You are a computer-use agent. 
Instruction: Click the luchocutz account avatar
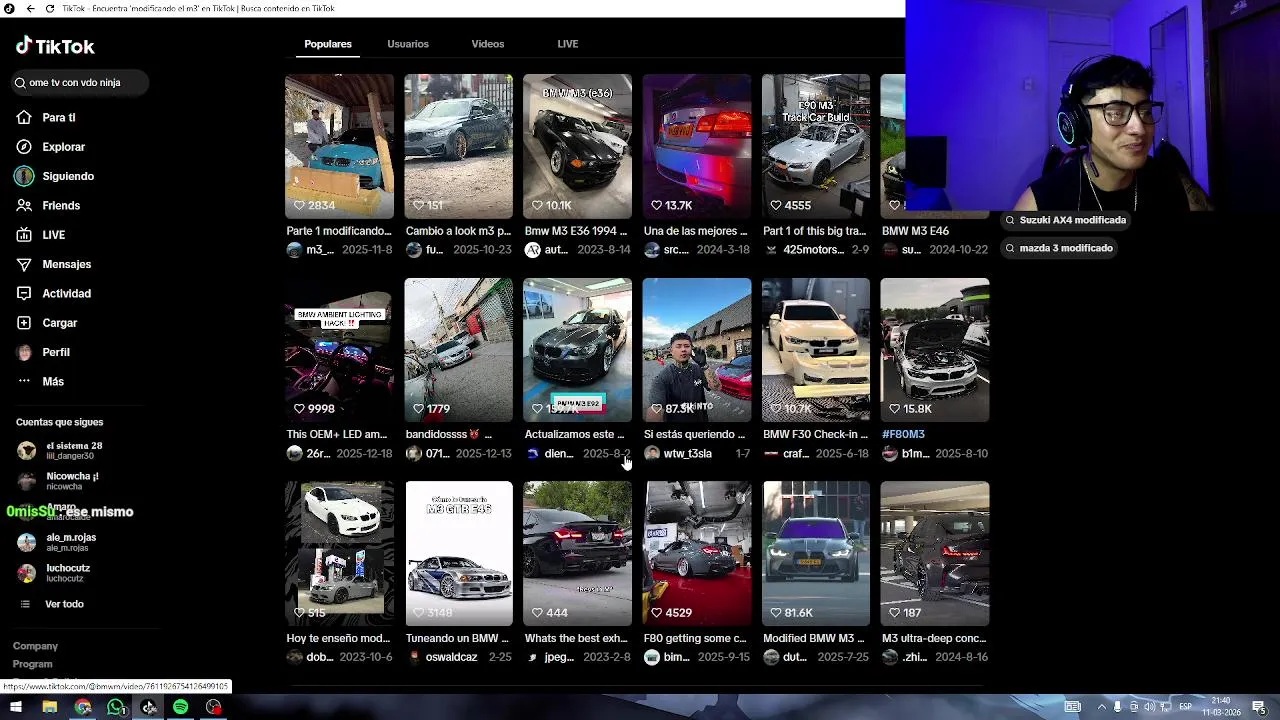(x=27, y=573)
